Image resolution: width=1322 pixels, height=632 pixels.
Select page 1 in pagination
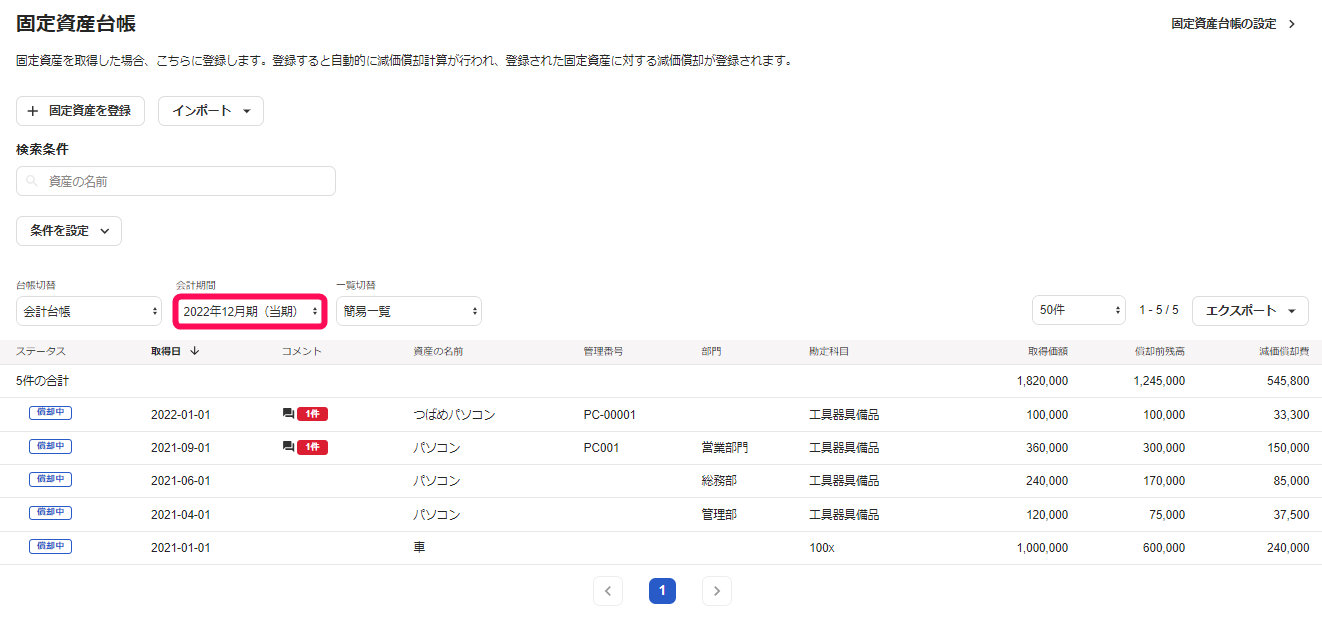(662, 591)
